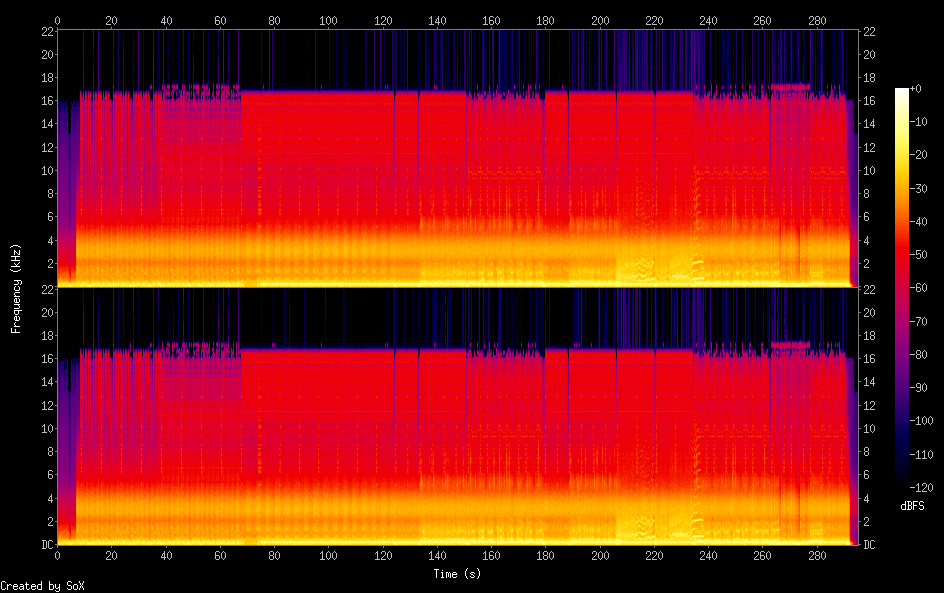Click the 60 tick label on the bottom time axis
This screenshot has height=593, width=944.
220,556
